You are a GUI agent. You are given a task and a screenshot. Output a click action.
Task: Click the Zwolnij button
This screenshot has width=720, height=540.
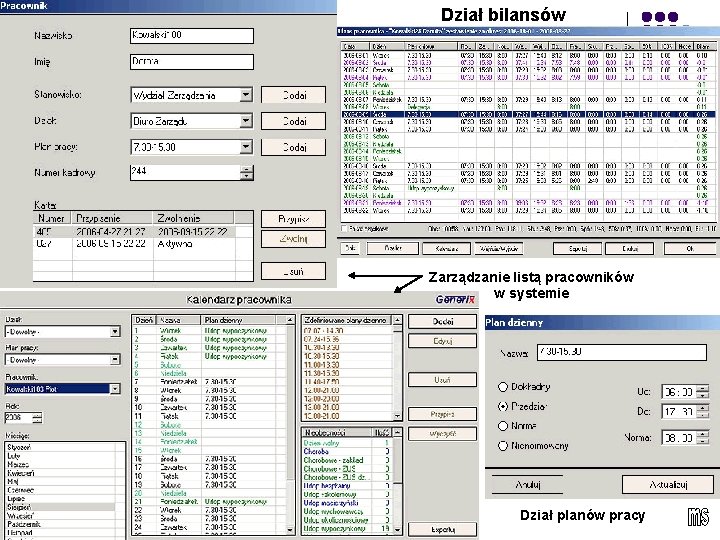coord(293,239)
